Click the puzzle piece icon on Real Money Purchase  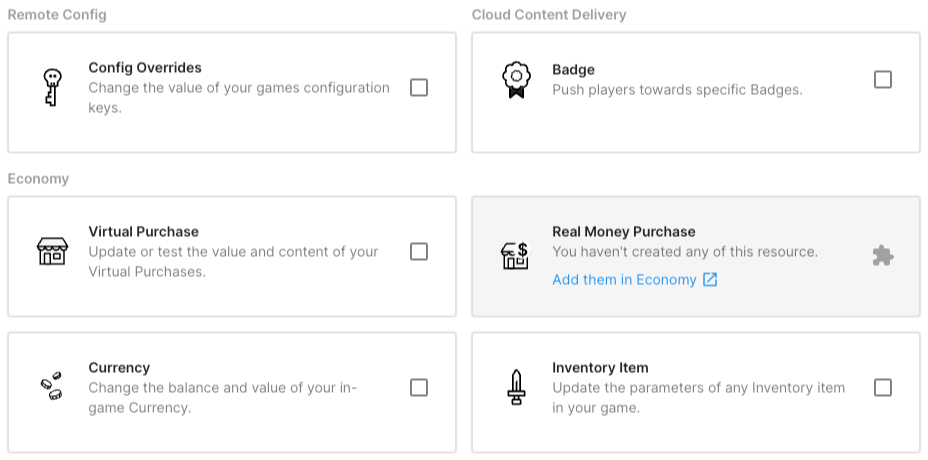882,256
